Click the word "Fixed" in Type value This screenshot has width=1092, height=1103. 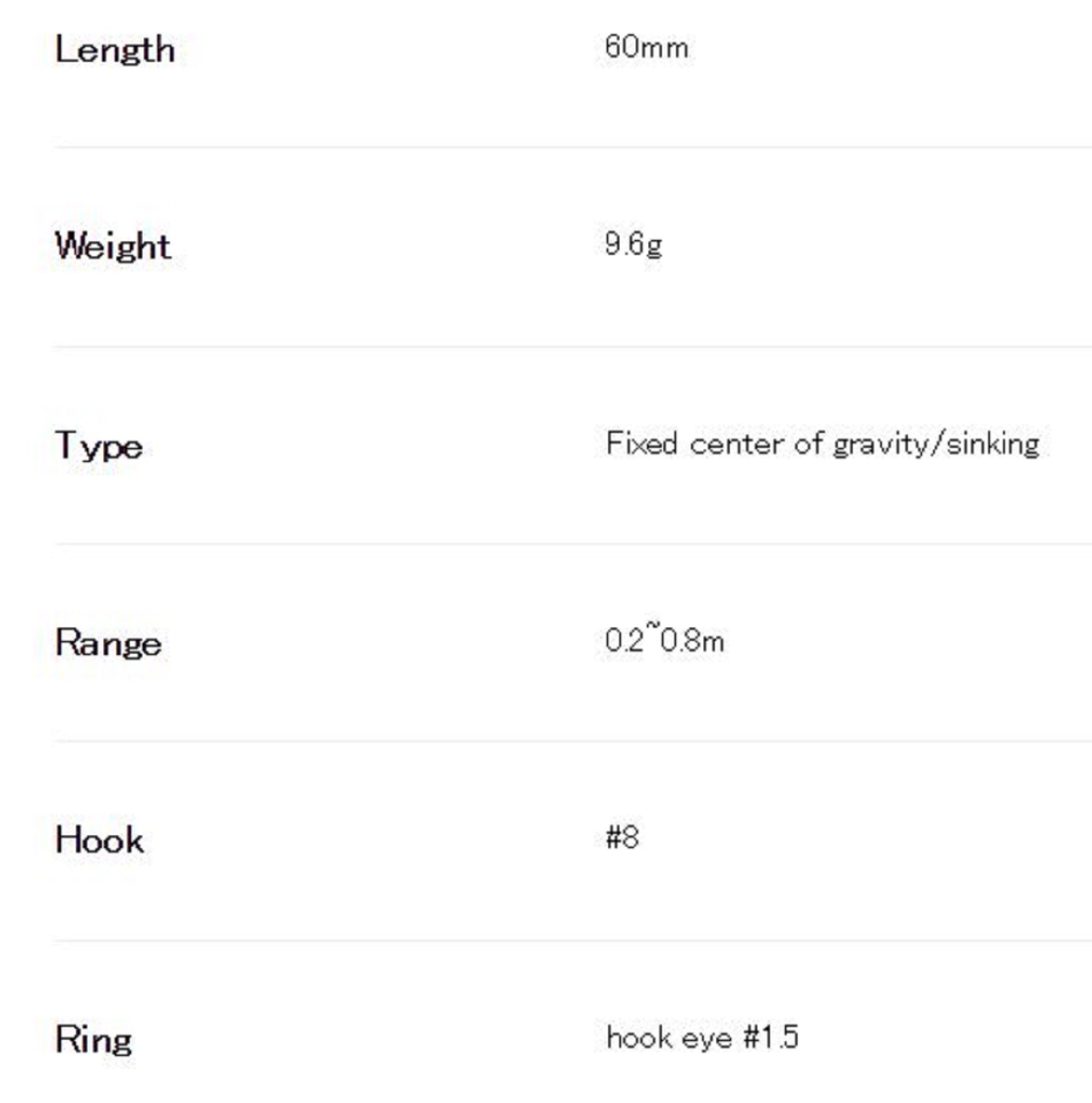pos(641,443)
